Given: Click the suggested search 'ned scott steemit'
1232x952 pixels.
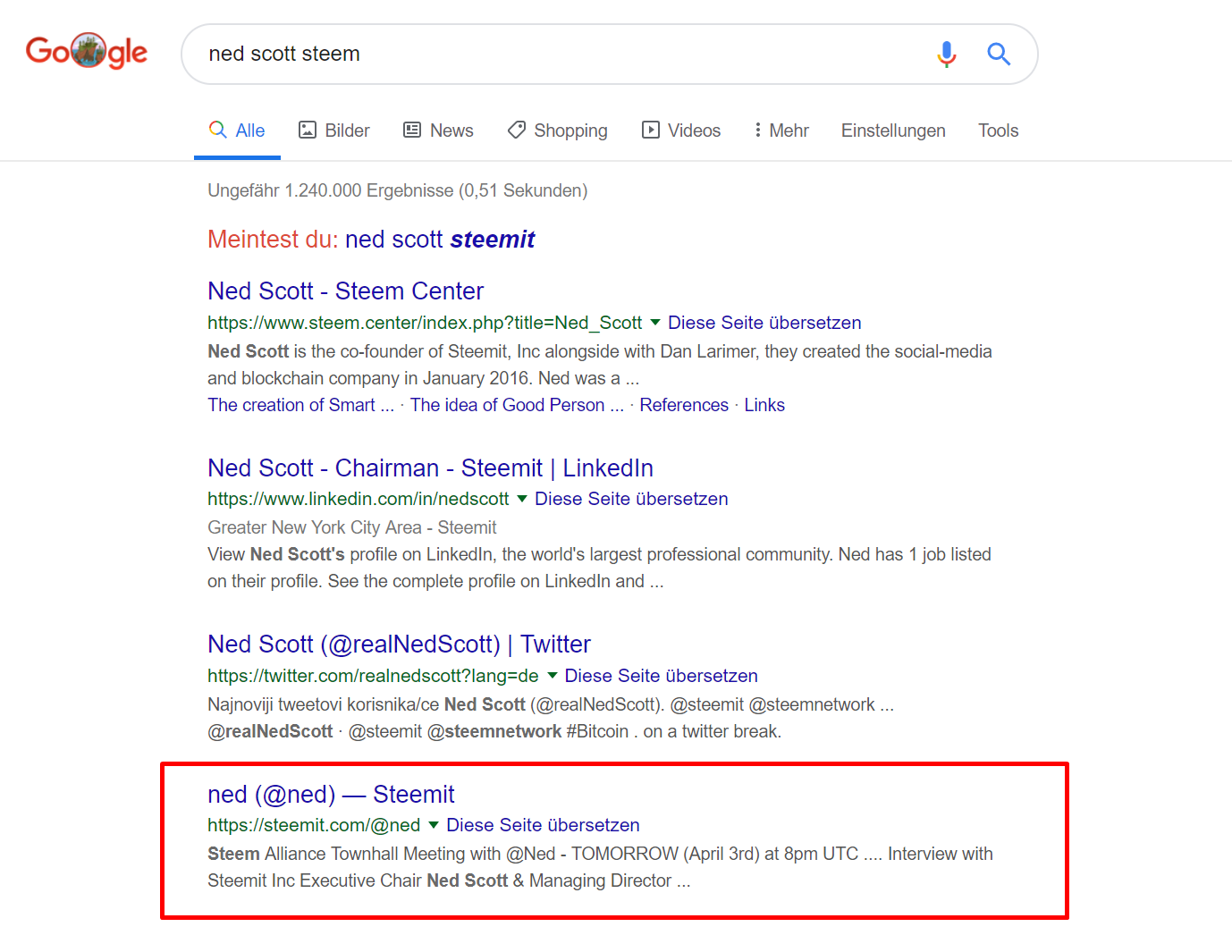Looking at the screenshot, I should coord(440,240).
